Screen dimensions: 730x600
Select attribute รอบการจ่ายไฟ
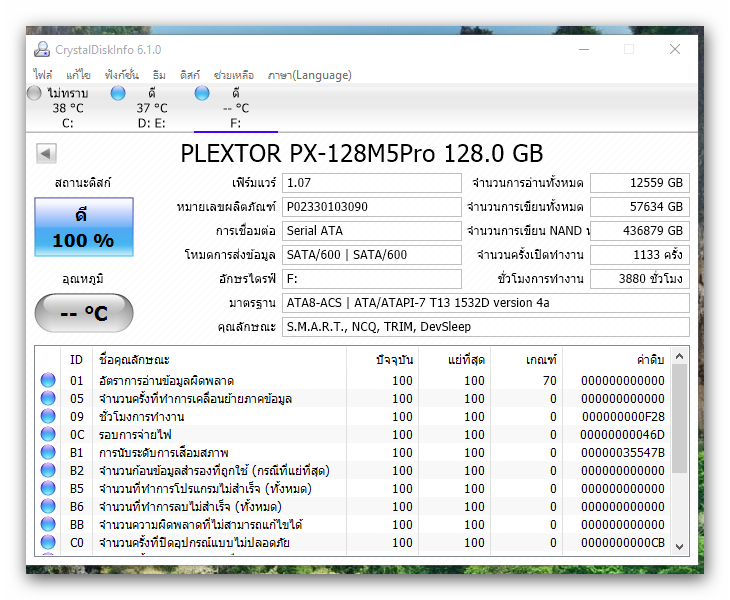pyautogui.click(x=135, y=435)
